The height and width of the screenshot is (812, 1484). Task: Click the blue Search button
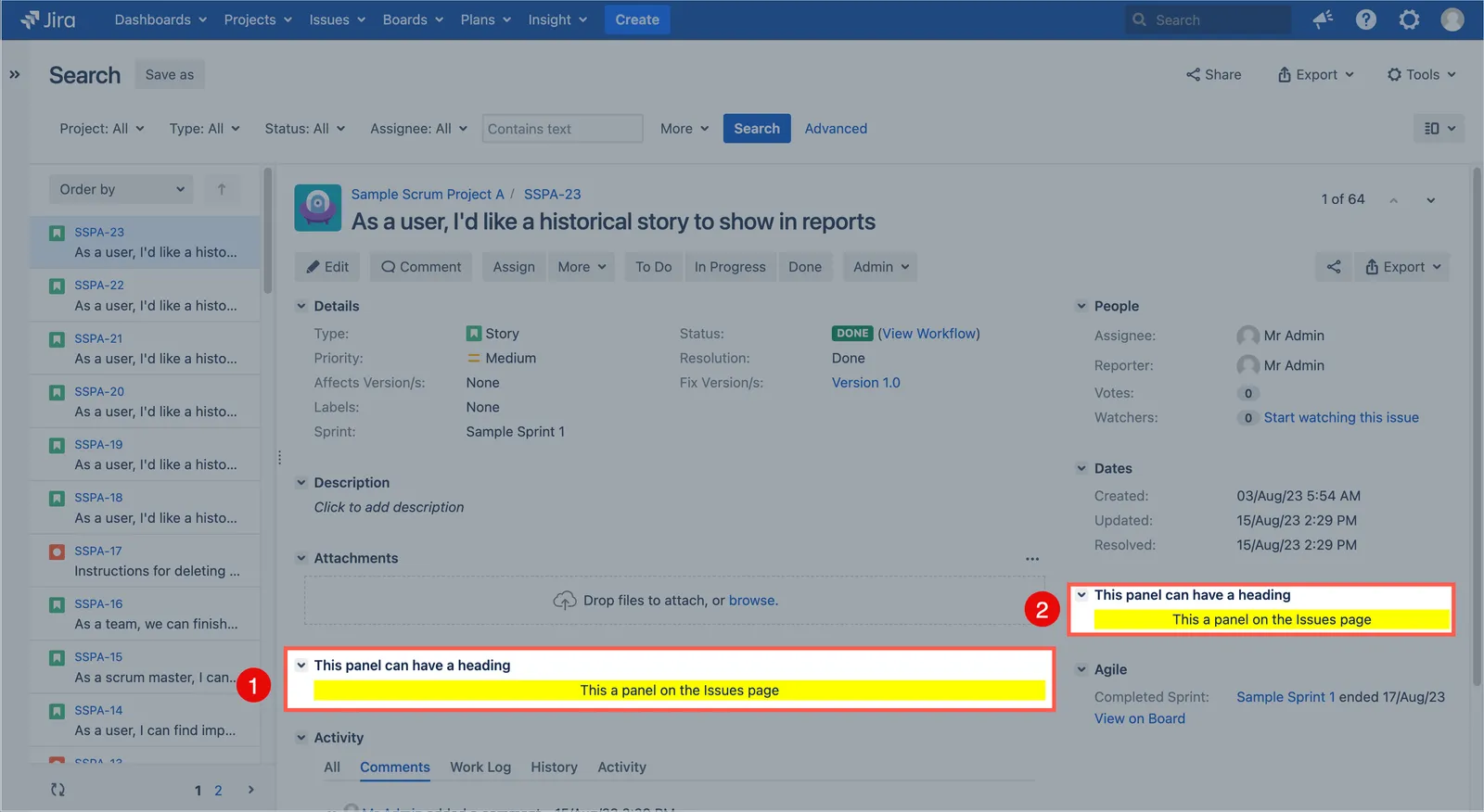click(x=757, y=129)
